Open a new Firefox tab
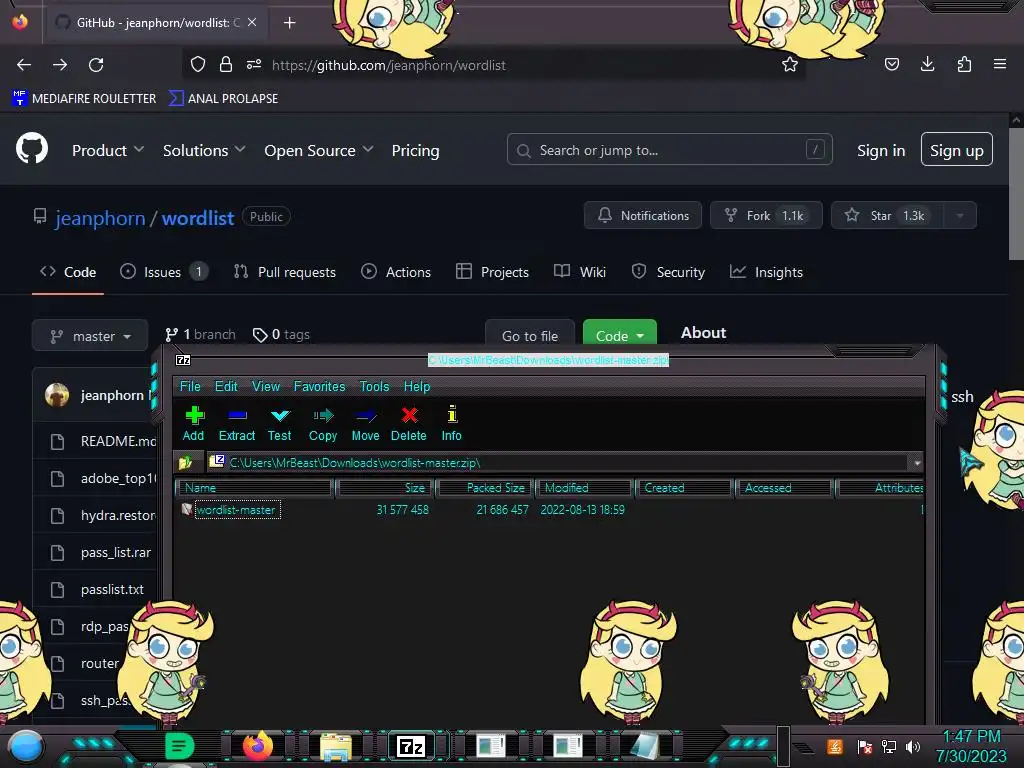The height and width of the screenshot is (768, 1024). 289,23
